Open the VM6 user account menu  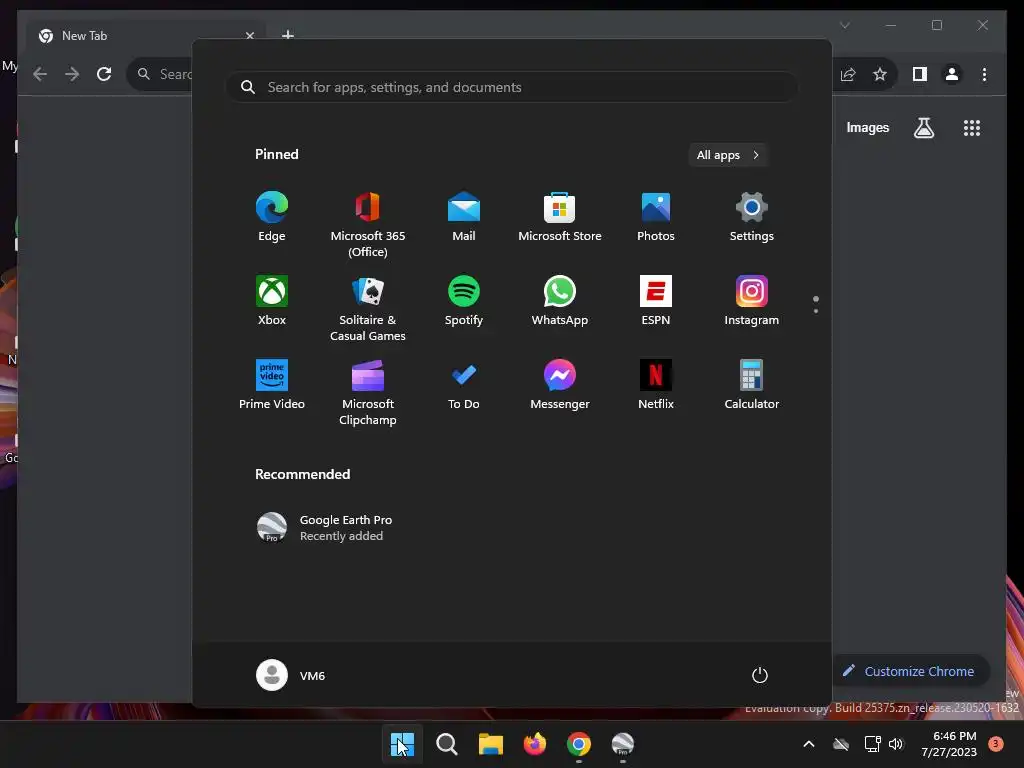click(x=291, y=675)
